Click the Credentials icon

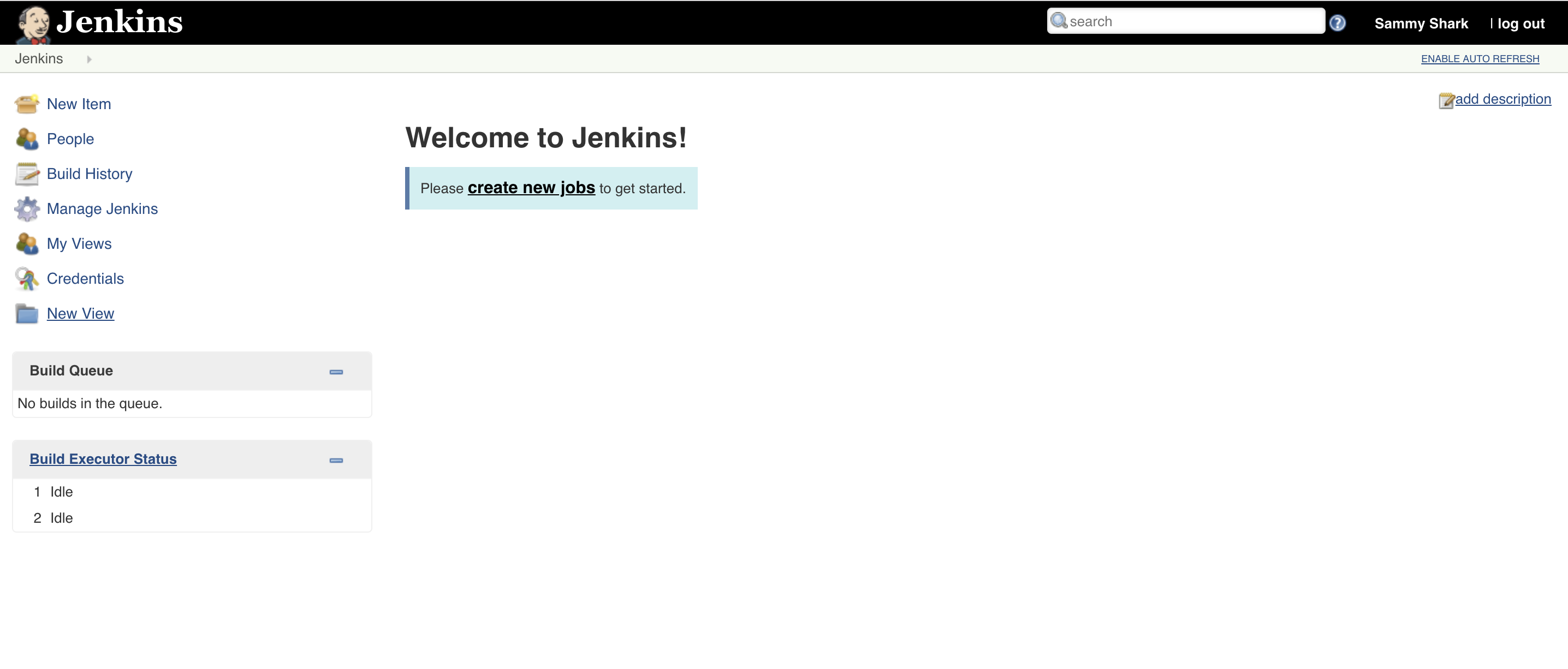27,279
